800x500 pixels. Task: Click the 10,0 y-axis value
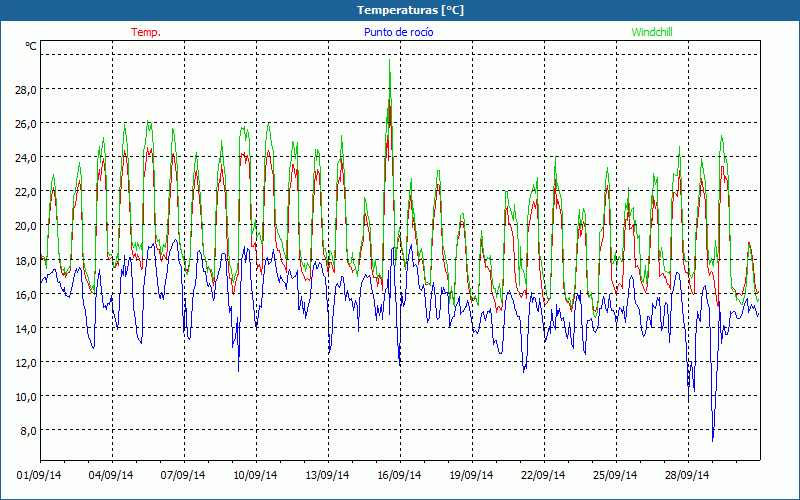click(26, 397)
